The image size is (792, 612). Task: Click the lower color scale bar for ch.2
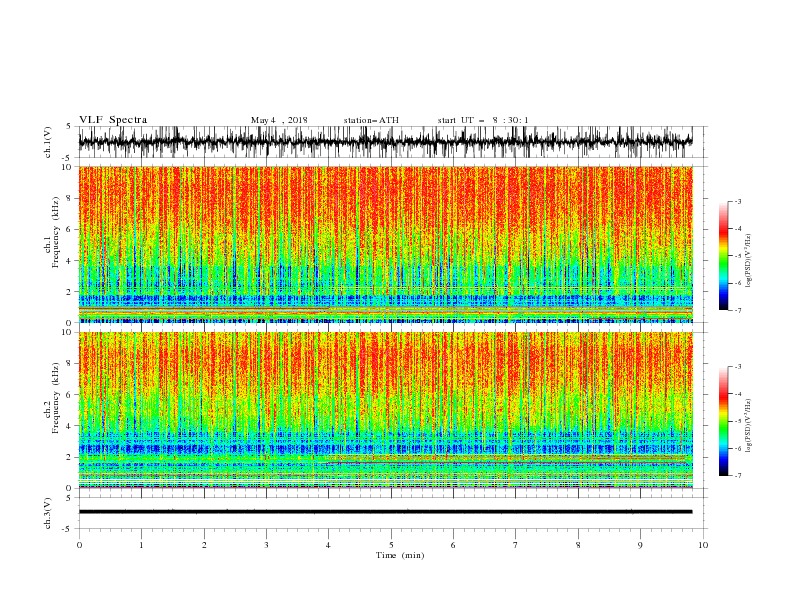click(x=724, y=421)
